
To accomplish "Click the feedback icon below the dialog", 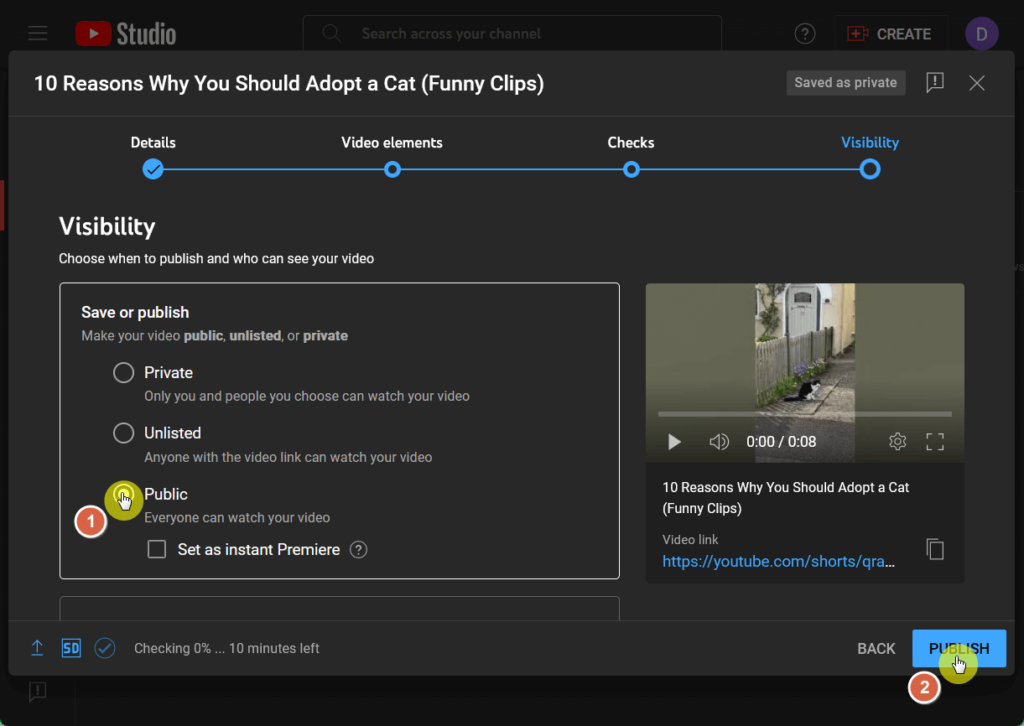I will pos(37,691).
